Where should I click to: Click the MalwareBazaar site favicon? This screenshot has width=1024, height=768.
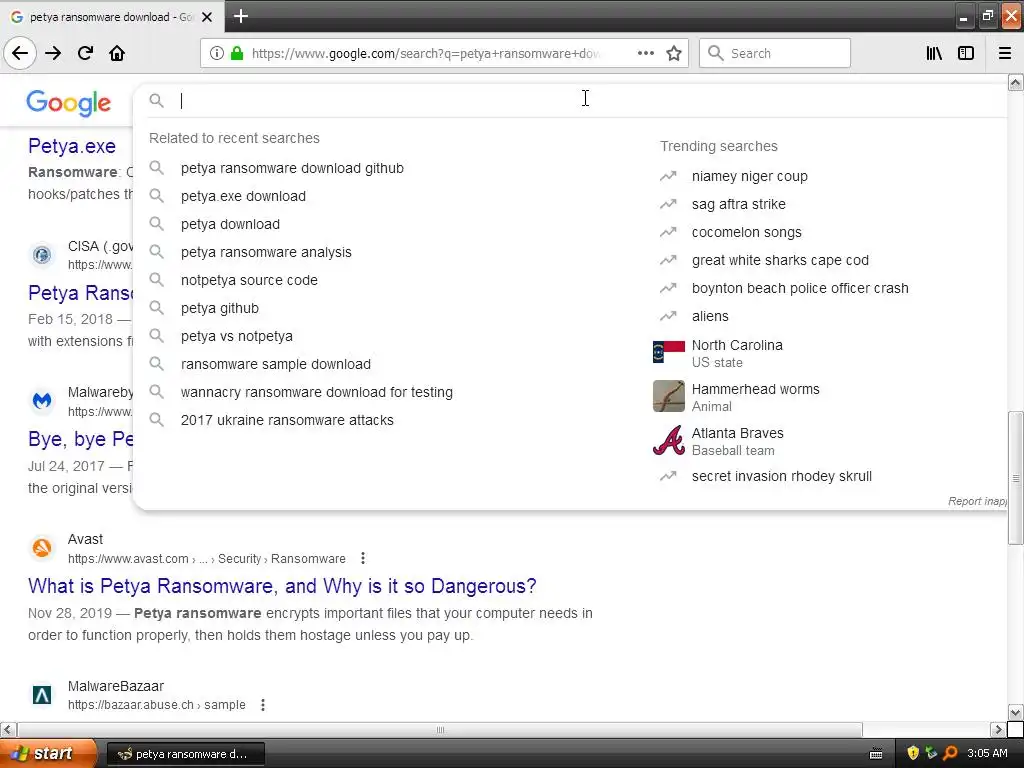(x=42, y=695)
